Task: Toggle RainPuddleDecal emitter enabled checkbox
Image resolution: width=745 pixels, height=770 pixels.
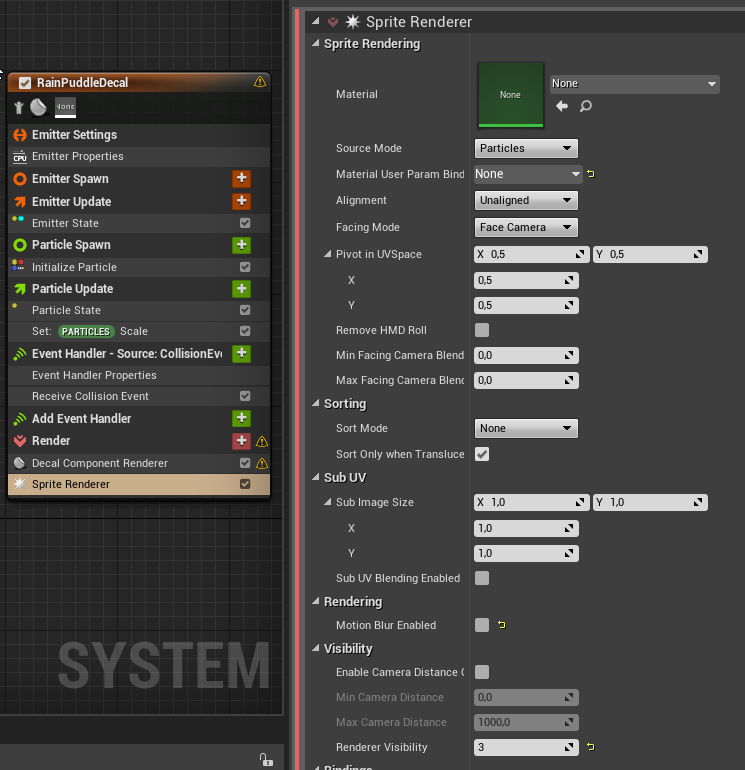Action: (x=25, y=82)
